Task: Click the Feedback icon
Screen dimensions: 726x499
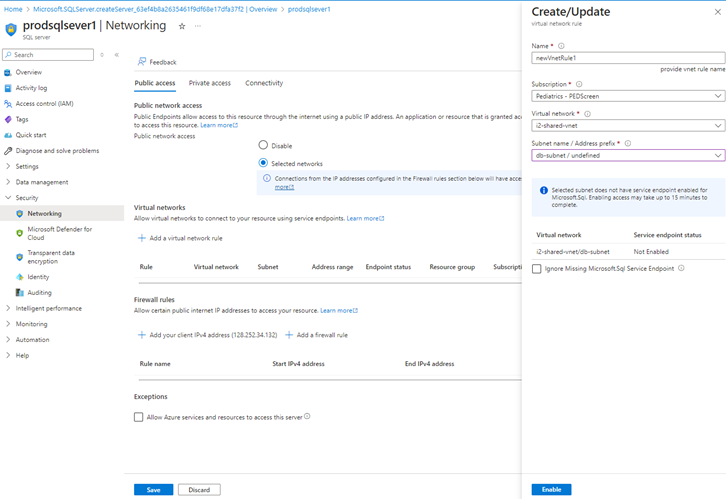Action: (142, 62)
